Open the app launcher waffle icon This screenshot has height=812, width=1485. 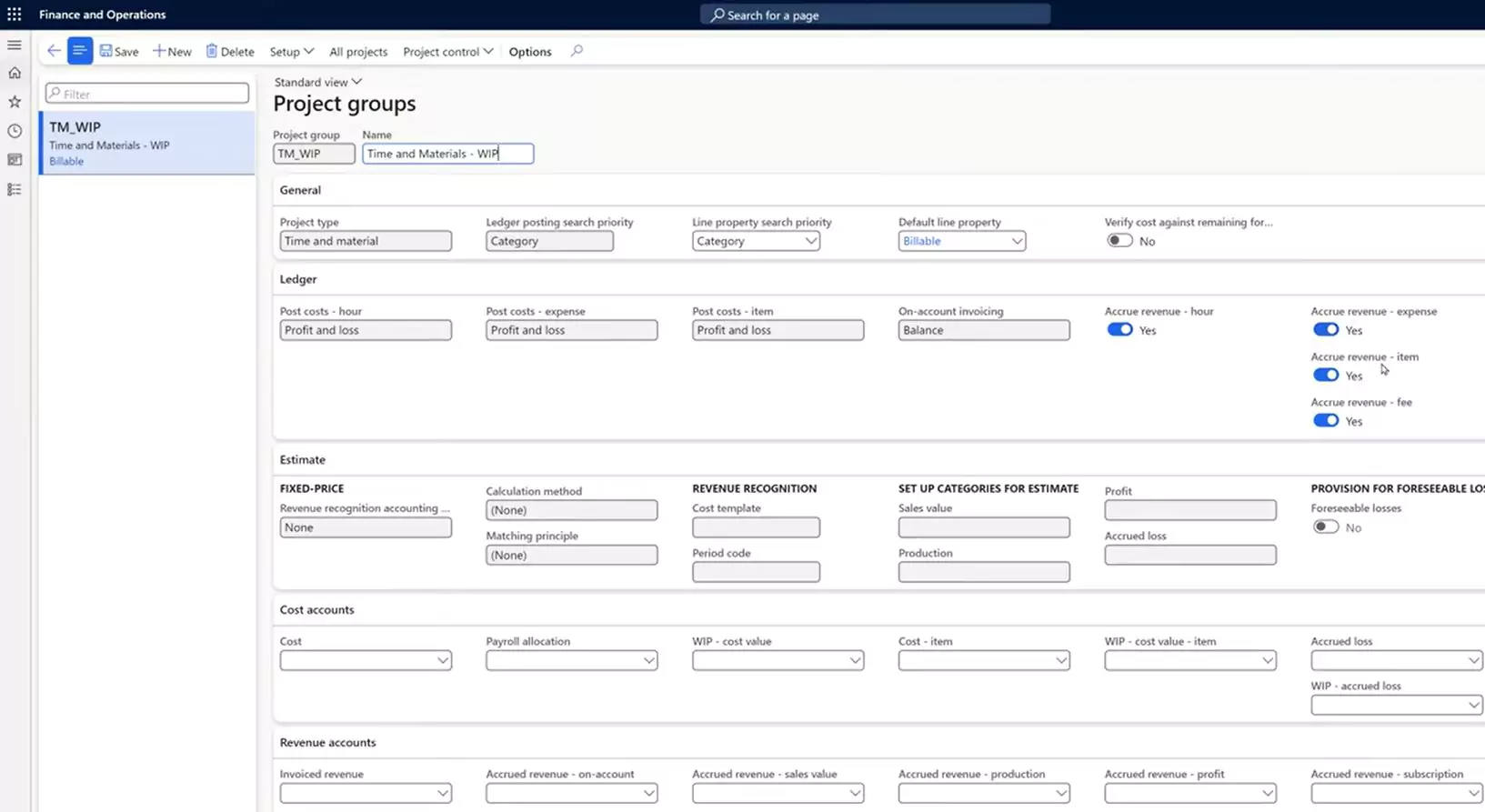pyautogui.click(x=15, y=15)
